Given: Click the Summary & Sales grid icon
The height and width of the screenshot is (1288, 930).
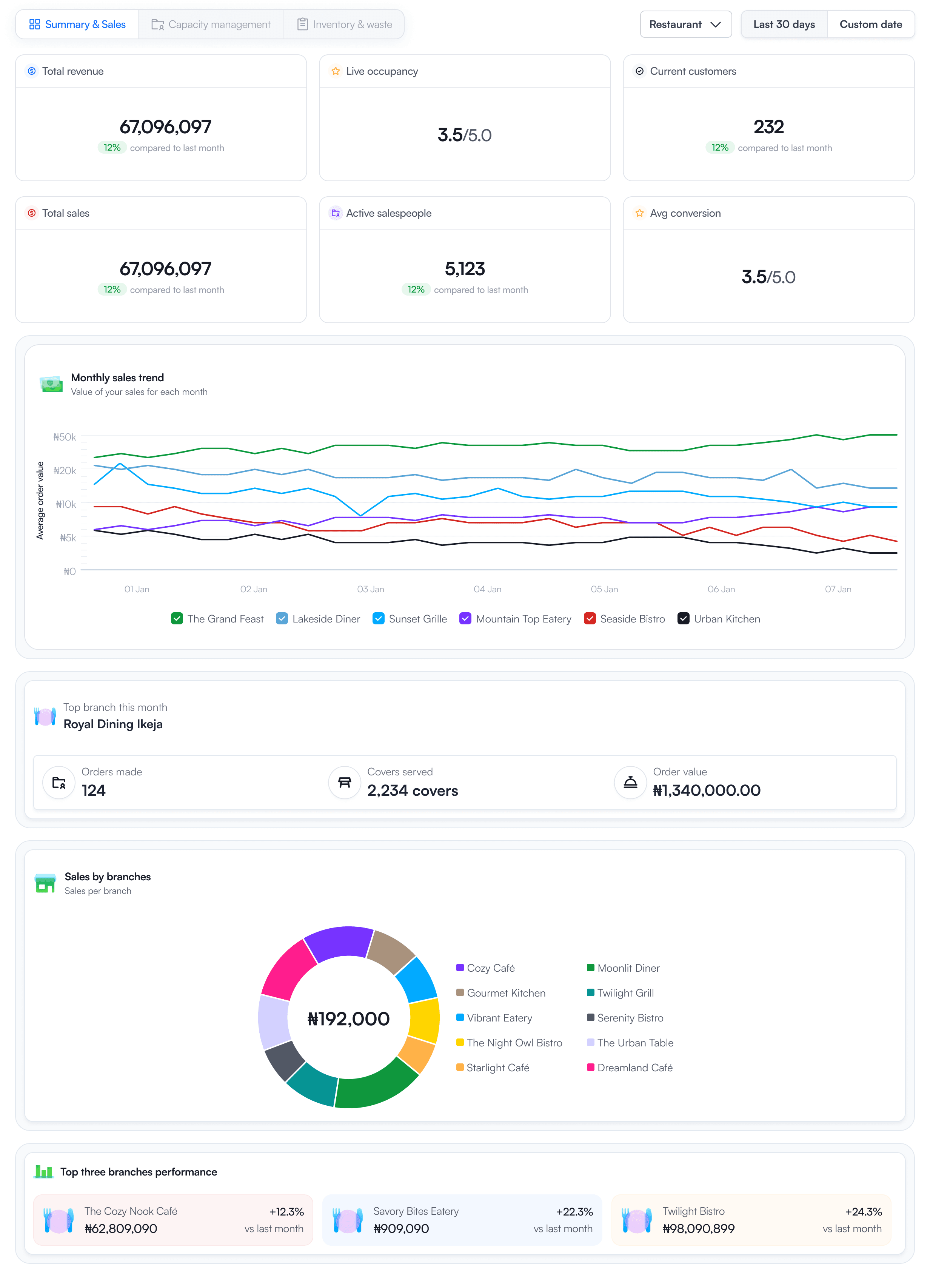Looking at the screenshot, I should (35, 25).
